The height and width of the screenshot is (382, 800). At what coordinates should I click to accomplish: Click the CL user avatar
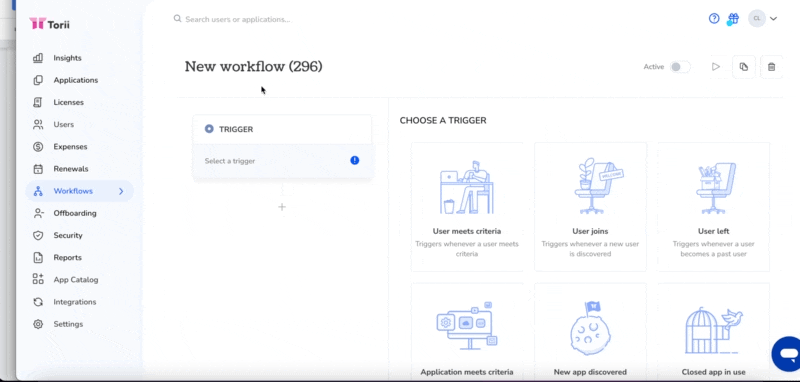pyautogui.click(x=757, y=18)
